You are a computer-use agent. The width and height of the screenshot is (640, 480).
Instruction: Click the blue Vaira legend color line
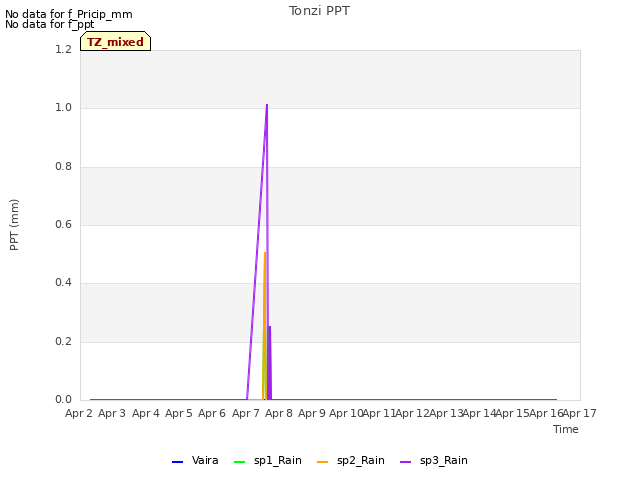[x=178, y=462]
